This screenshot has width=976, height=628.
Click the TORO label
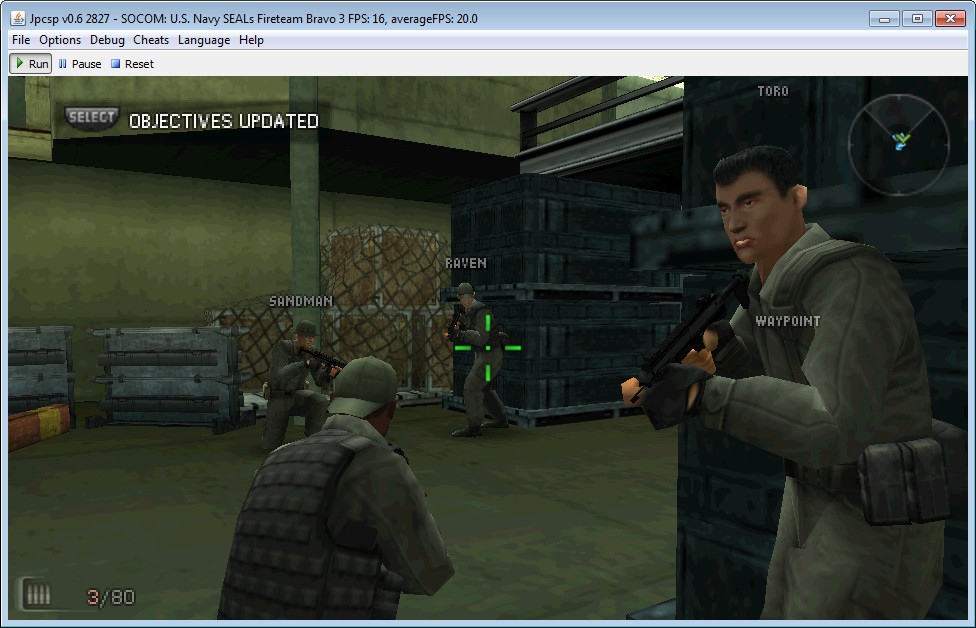(x=773, y=91)
